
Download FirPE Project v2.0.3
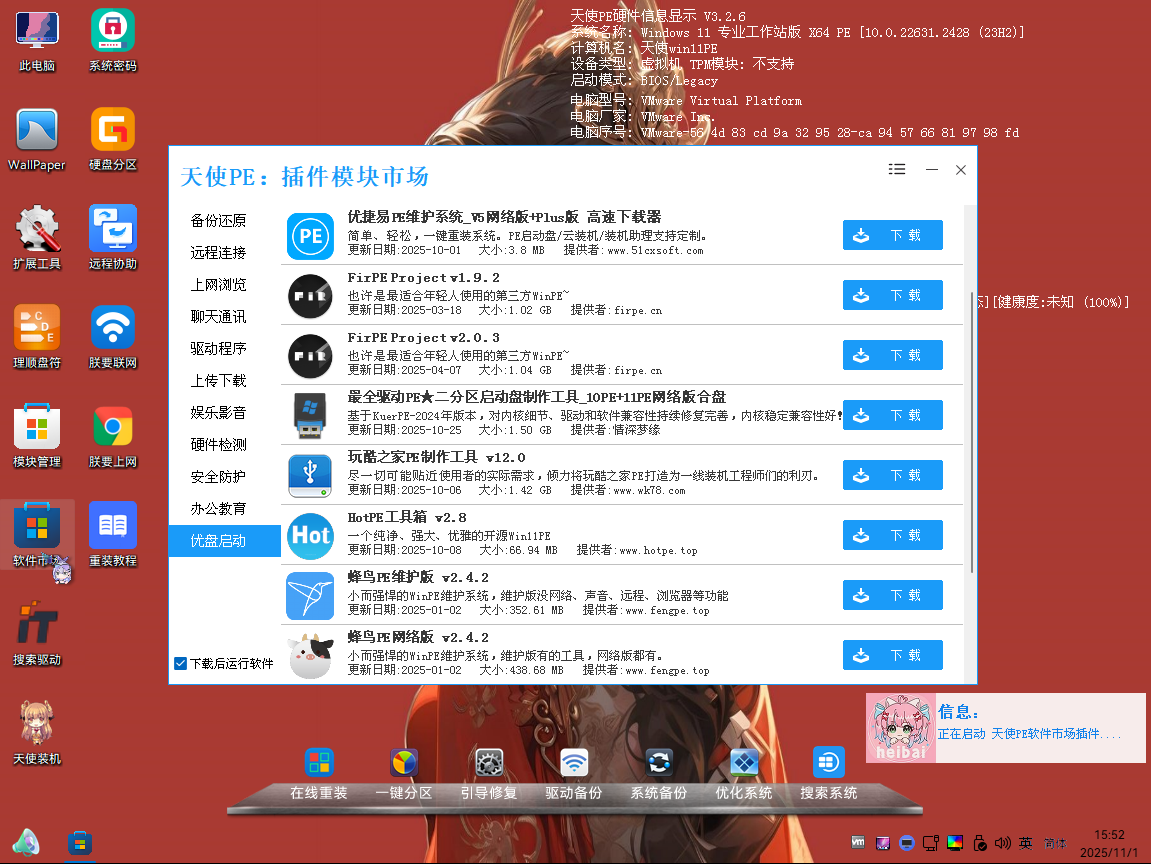pos(892,355)
